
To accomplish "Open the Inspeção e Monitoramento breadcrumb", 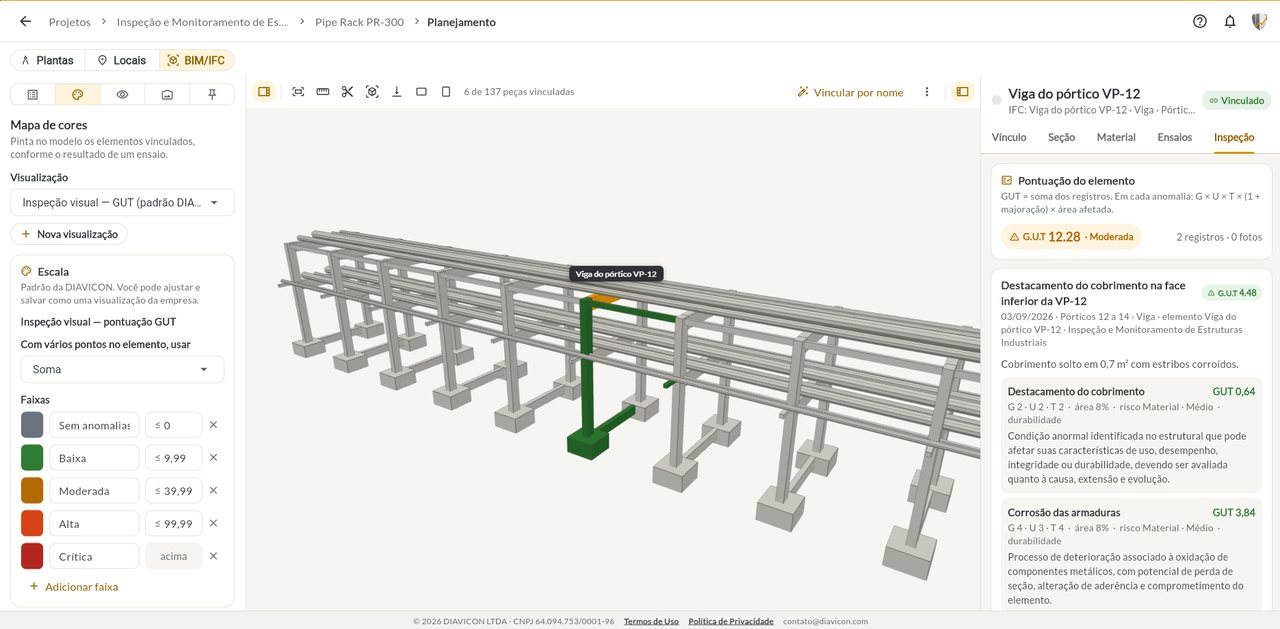I will pyautogui.click(x=202, y=21).
